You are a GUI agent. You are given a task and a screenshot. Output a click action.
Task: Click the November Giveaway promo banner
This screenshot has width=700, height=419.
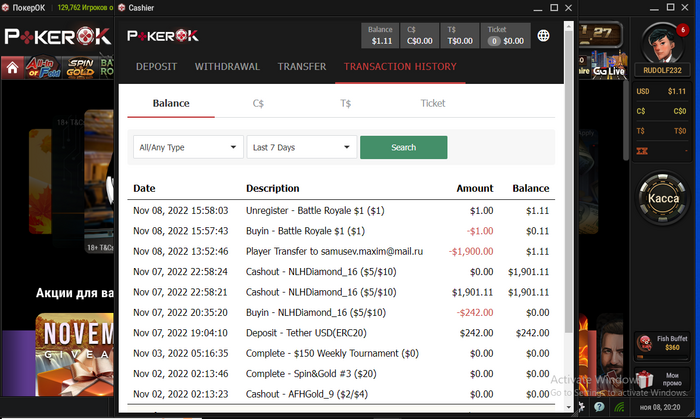74,354
